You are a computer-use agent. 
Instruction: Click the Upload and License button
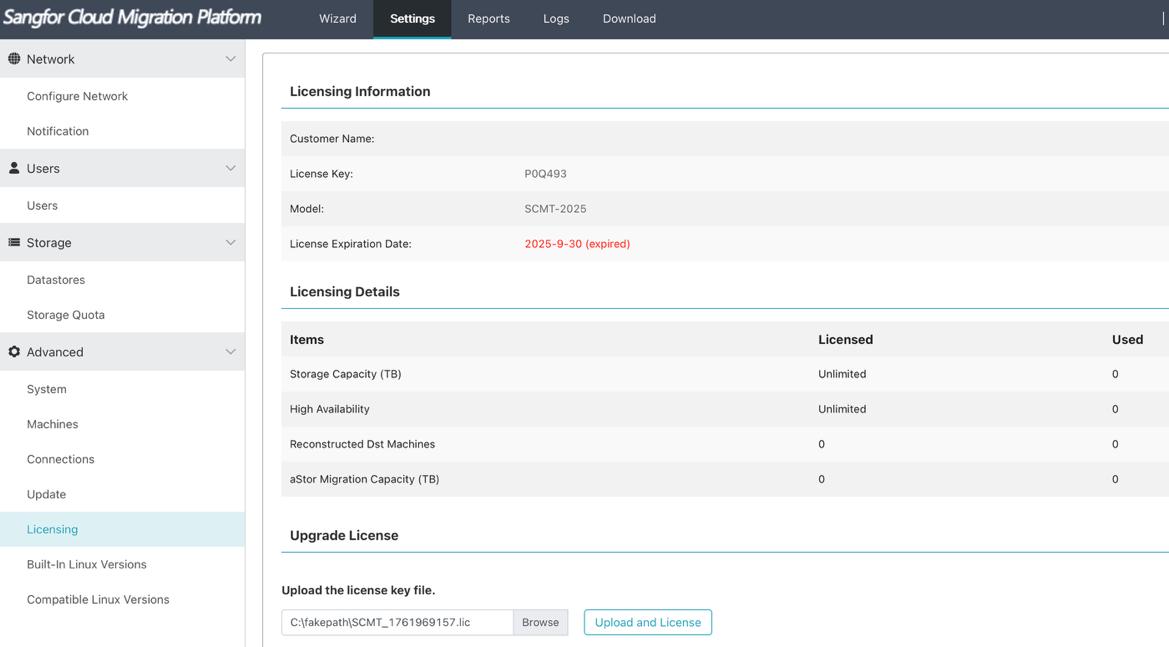[x=648, y=622]
